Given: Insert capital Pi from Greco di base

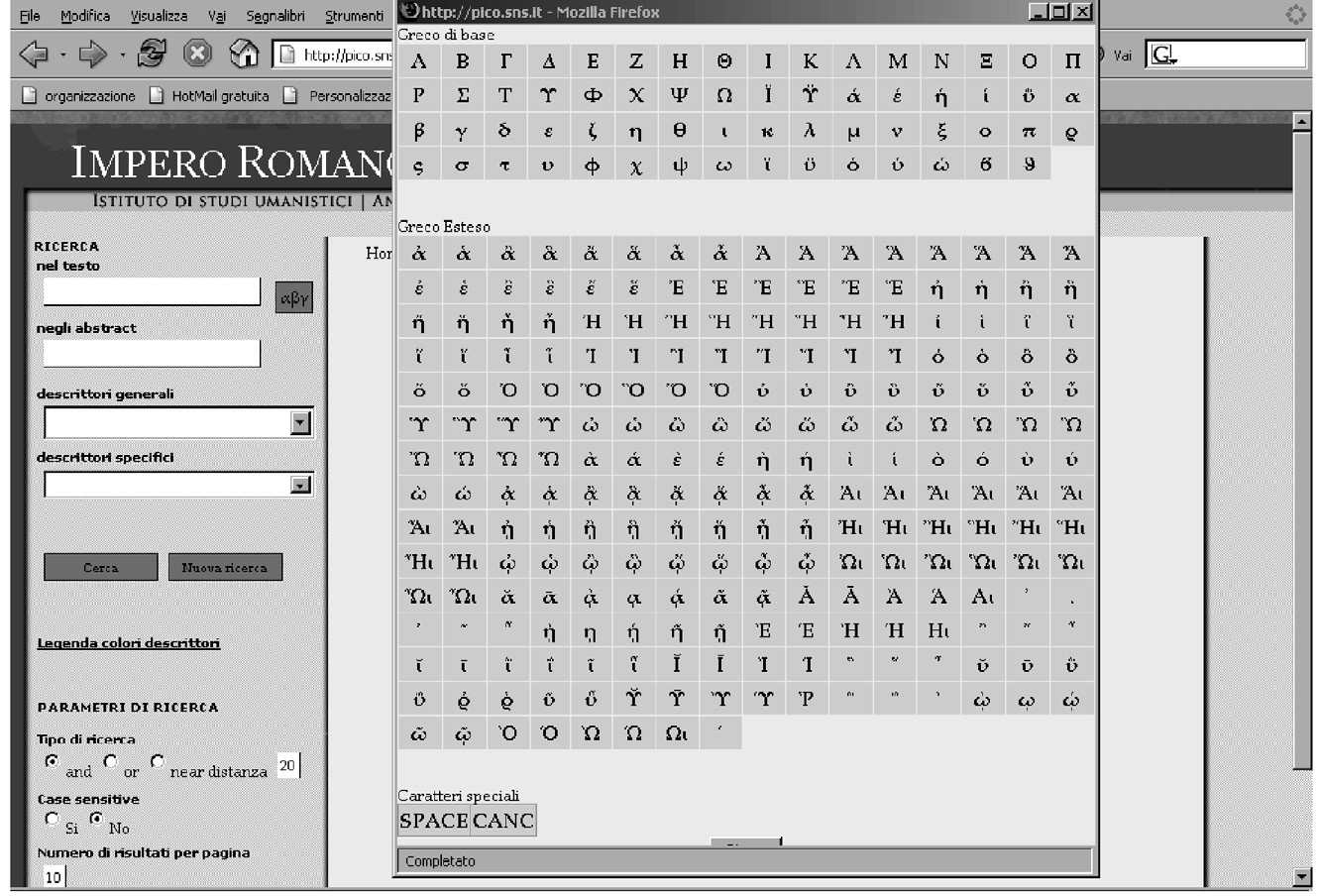Looking at the screenshot, I should pos(1072,61).
